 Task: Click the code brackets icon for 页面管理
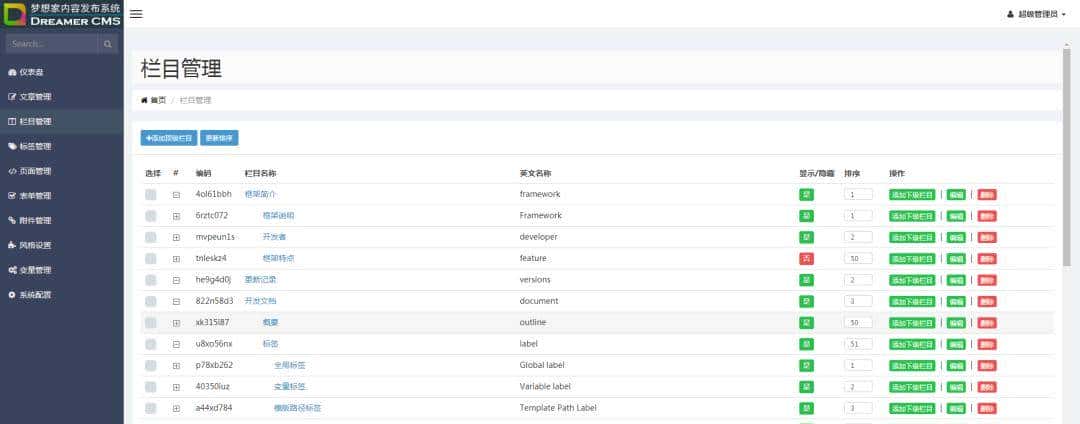12,171
